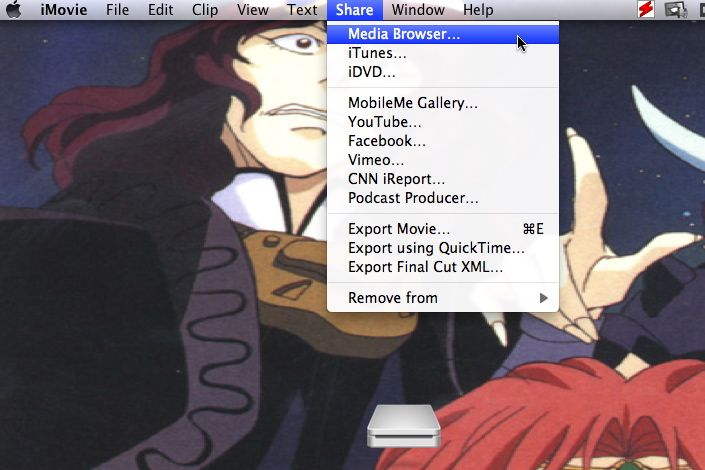Open the Text menu
Viewport: 705px width, 470px height.
[302, 9]
